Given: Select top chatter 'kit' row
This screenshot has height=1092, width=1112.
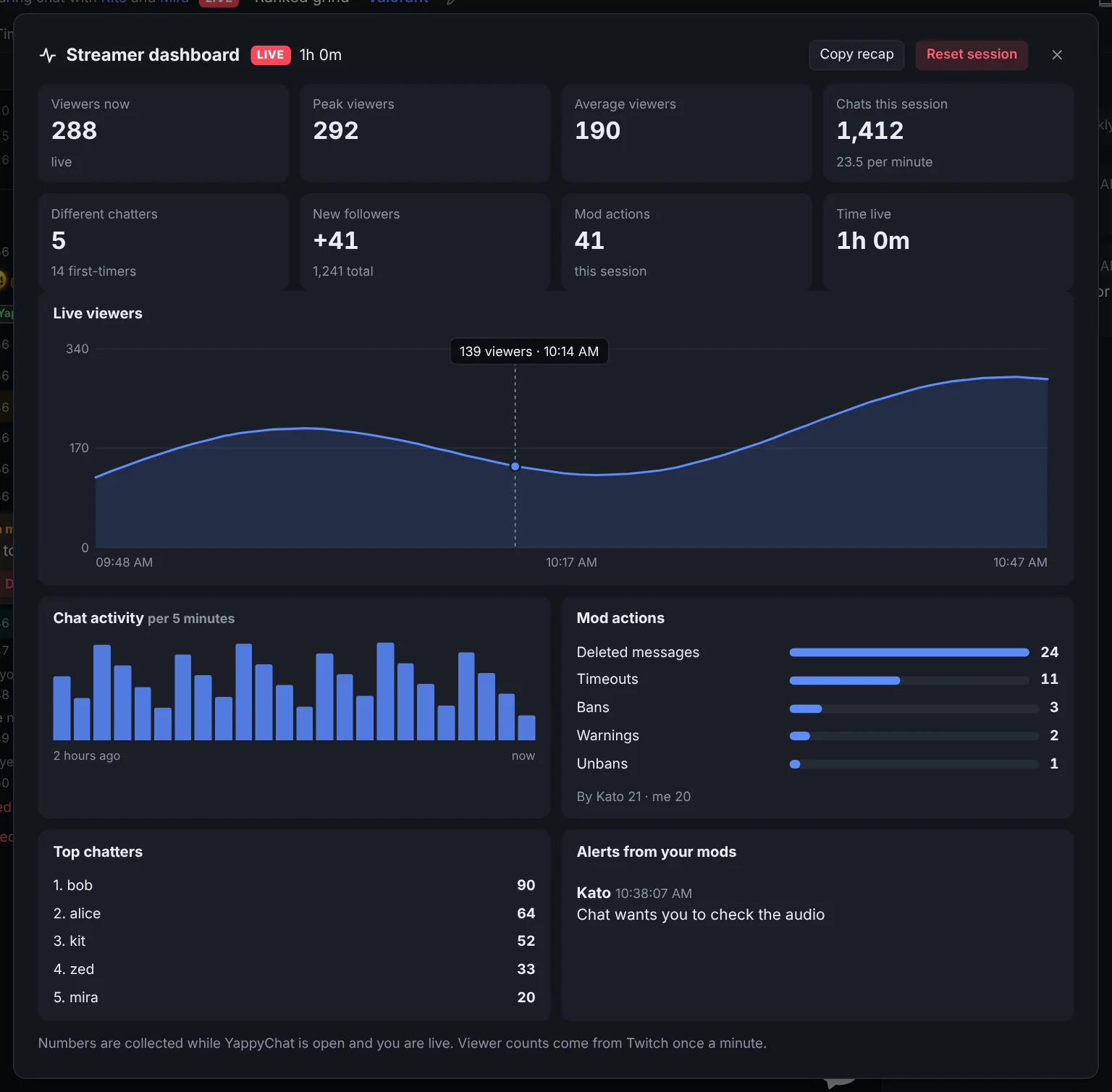Looking at the screenshot, I should click(295, 941).
